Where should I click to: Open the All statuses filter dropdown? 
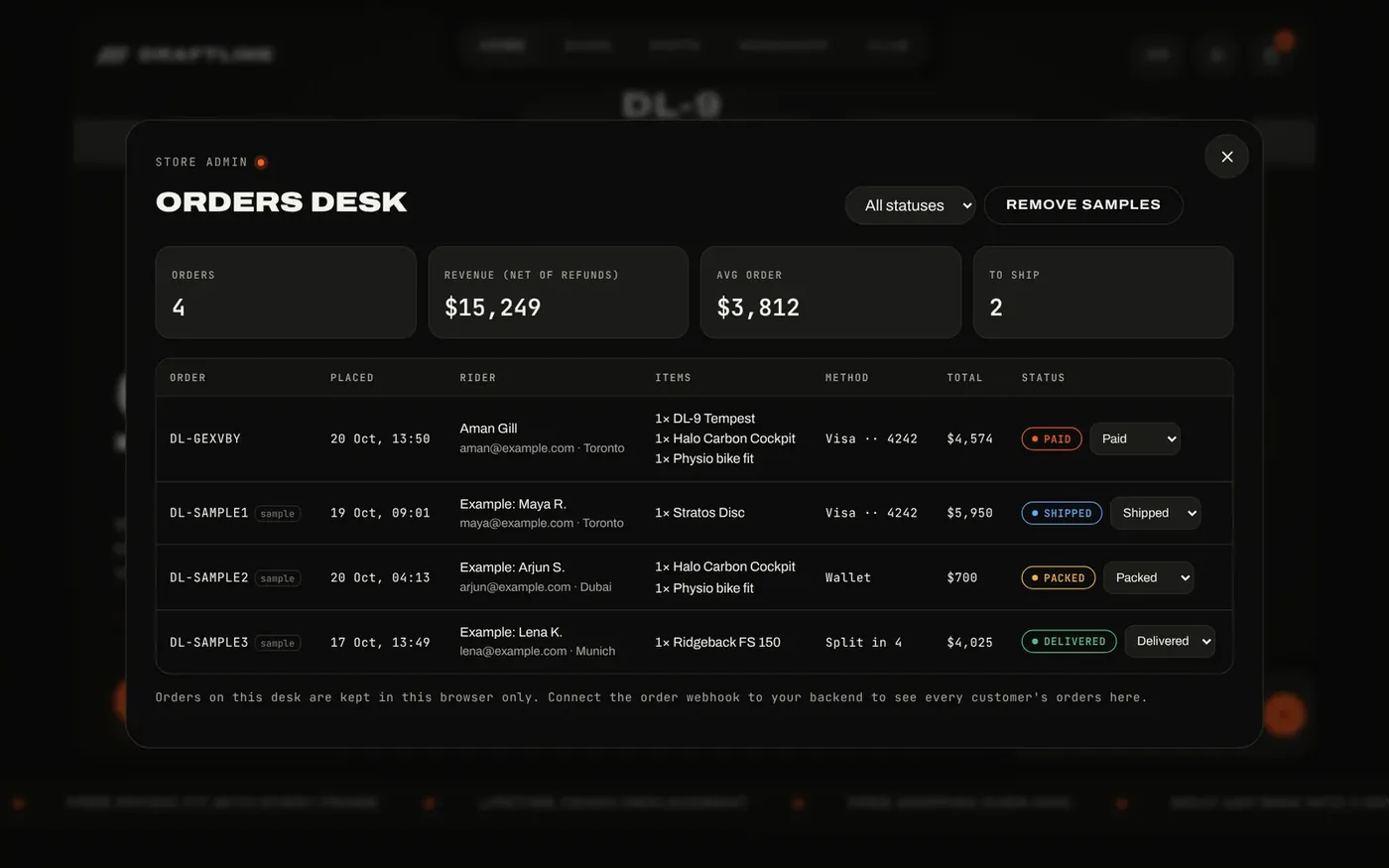pos(910,205)
